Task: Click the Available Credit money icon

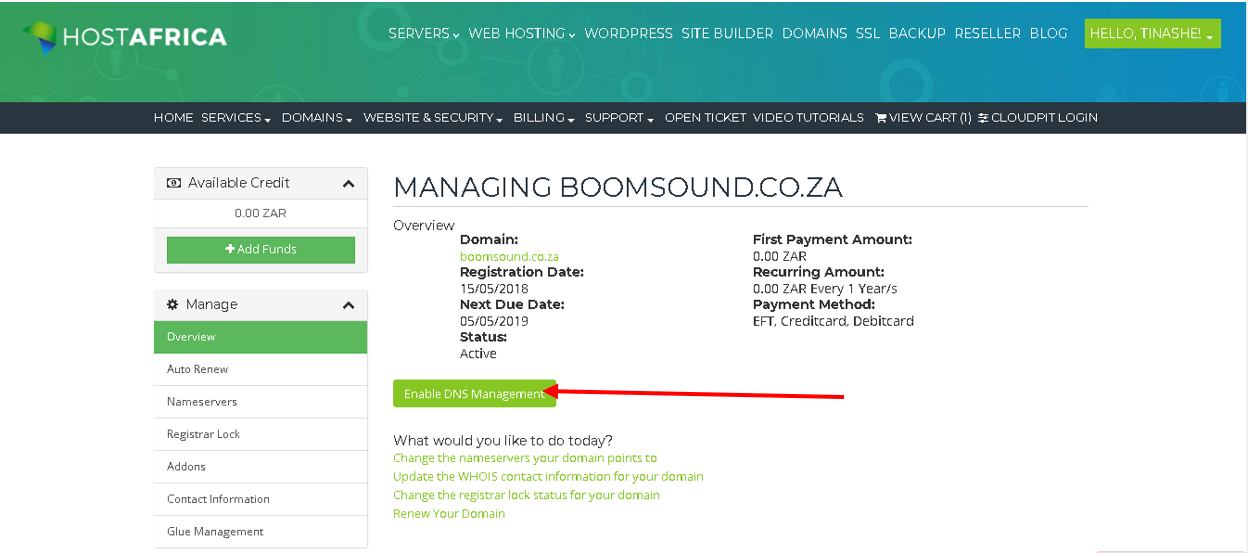Action: point(174,183)
